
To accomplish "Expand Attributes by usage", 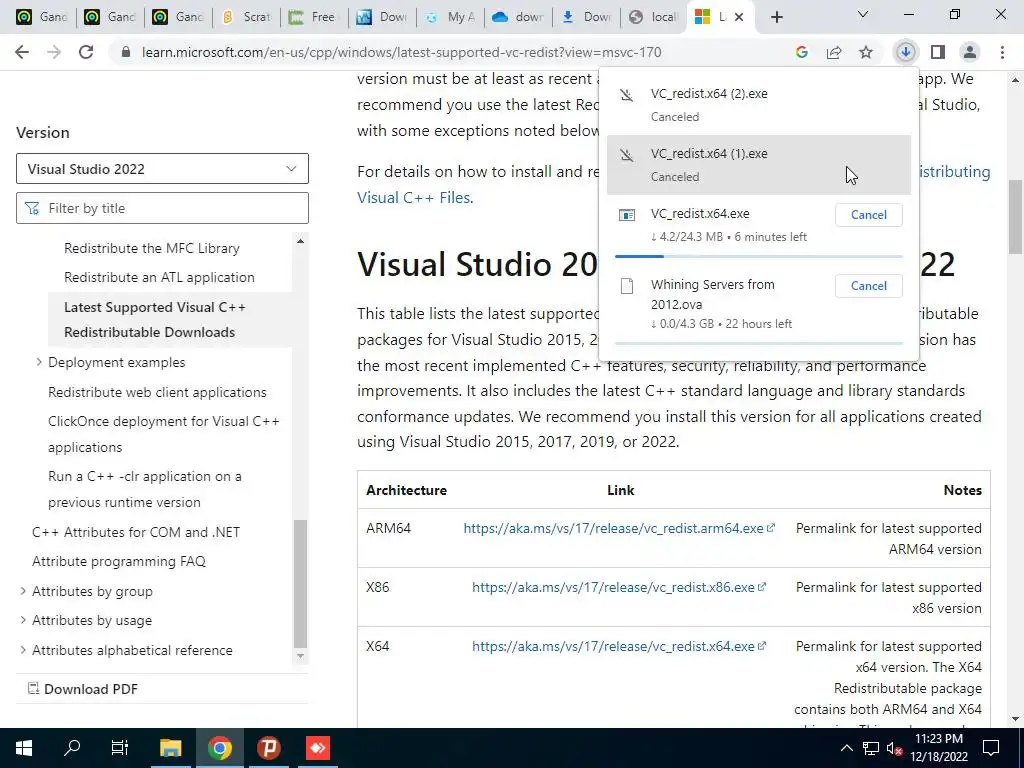I will tap(23, 620).
